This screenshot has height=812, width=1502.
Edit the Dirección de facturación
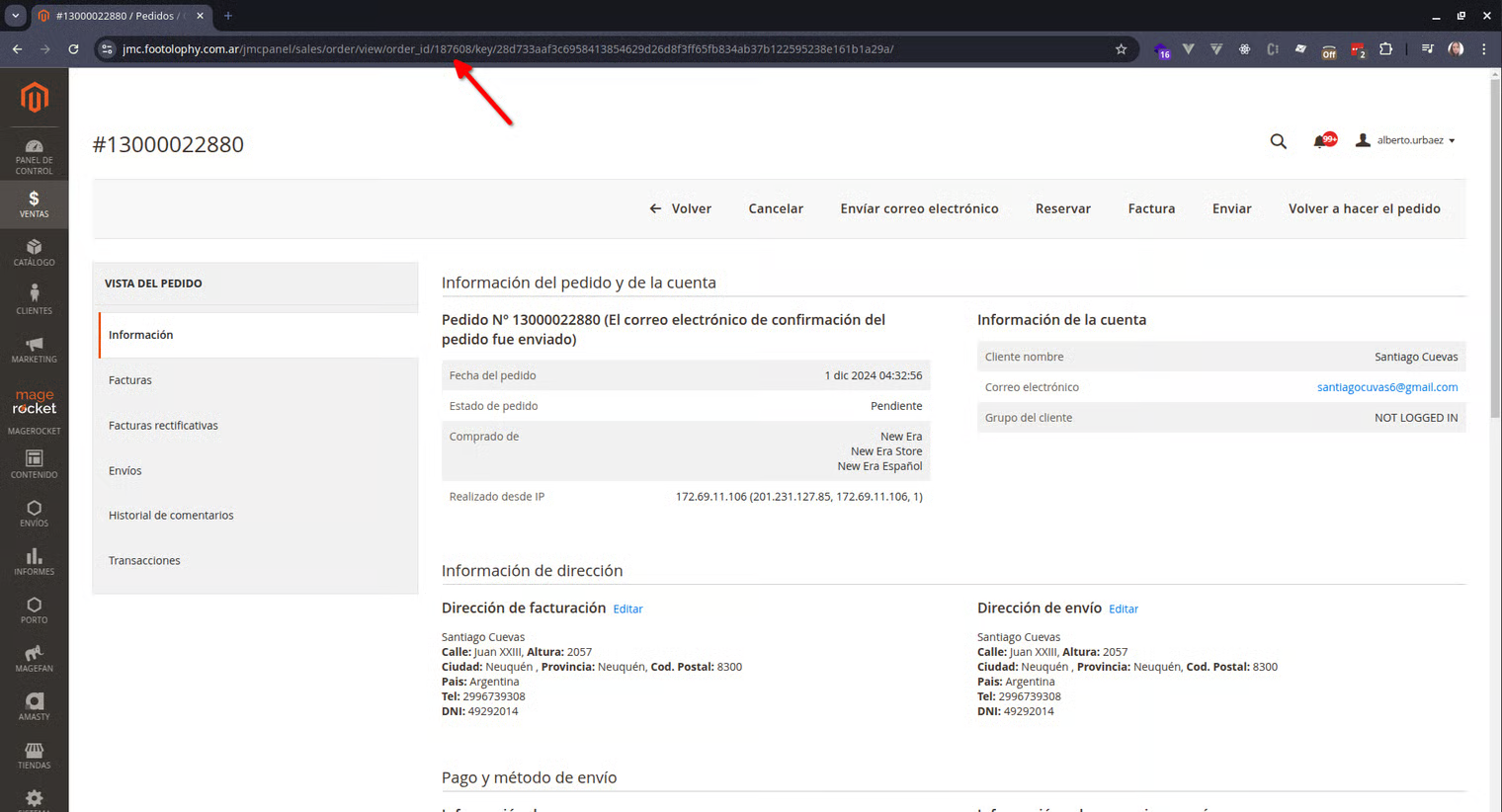click(x=627, y=609)
